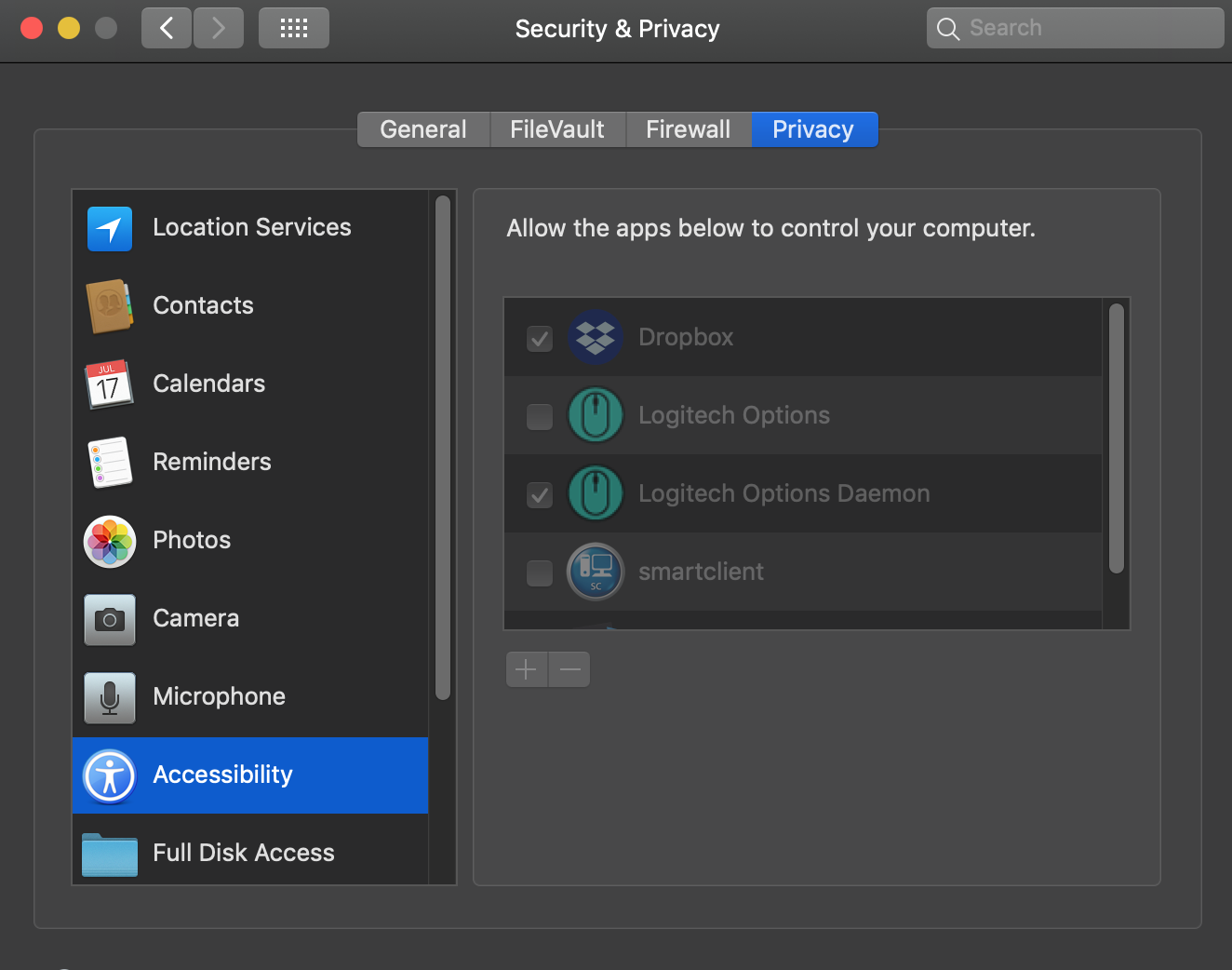Select the "Full Disk Access" label
The width and height of the screenshot is (1232, 970).
tap(244, 853)
